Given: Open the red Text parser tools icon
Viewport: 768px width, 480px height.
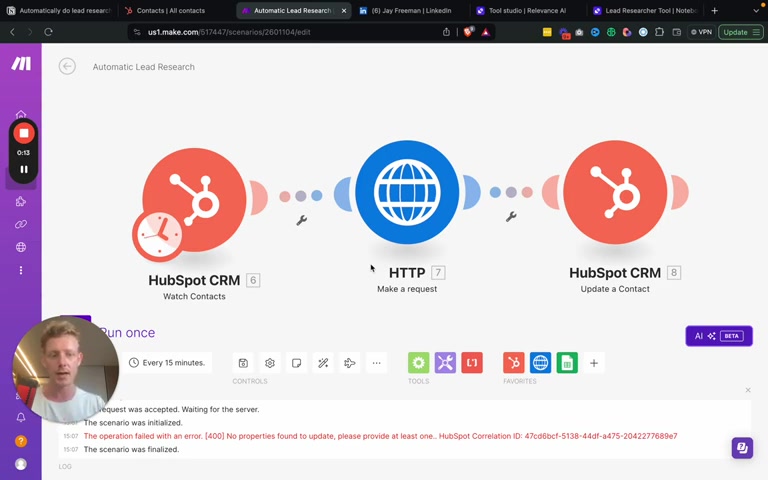Looking at the screenshot, I should click(472, 363).
